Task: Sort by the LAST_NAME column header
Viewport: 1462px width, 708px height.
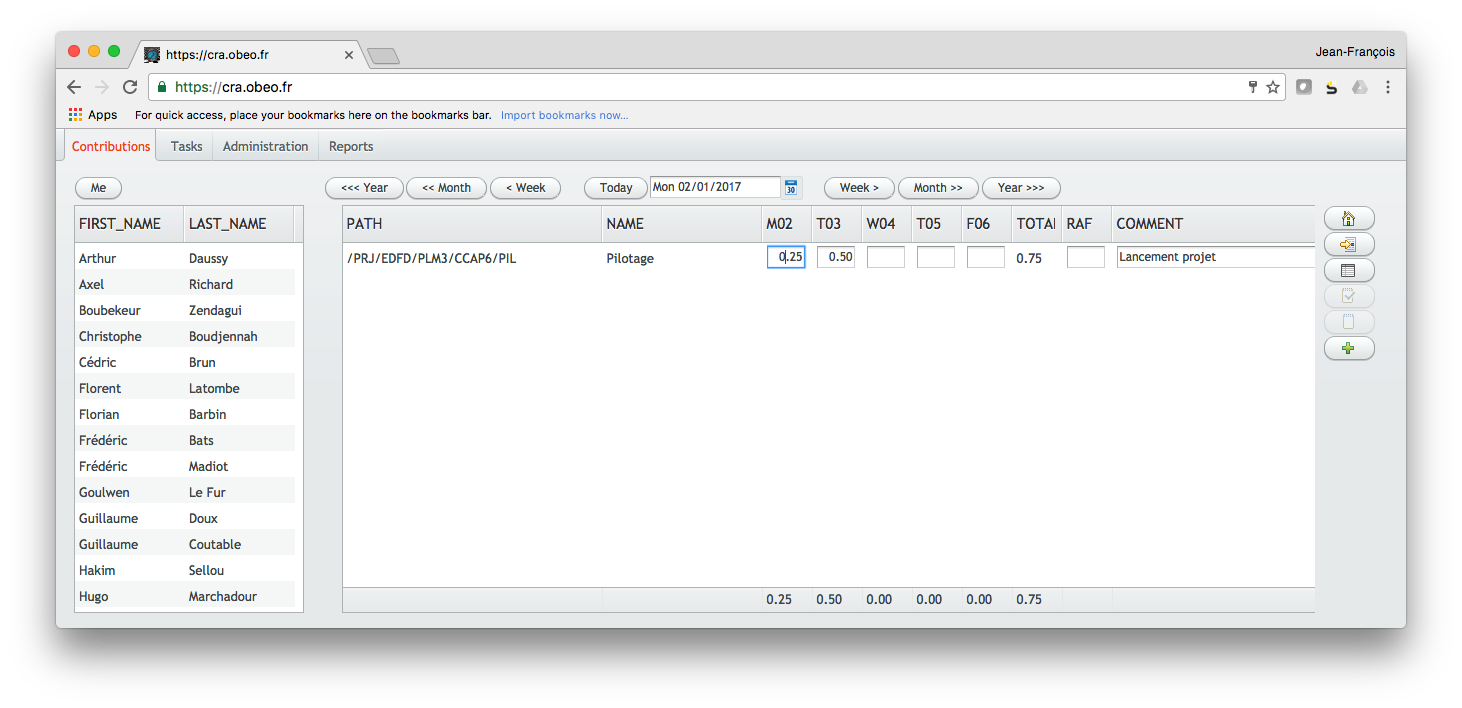Action: pyautogui.click(x=239, y=224)
